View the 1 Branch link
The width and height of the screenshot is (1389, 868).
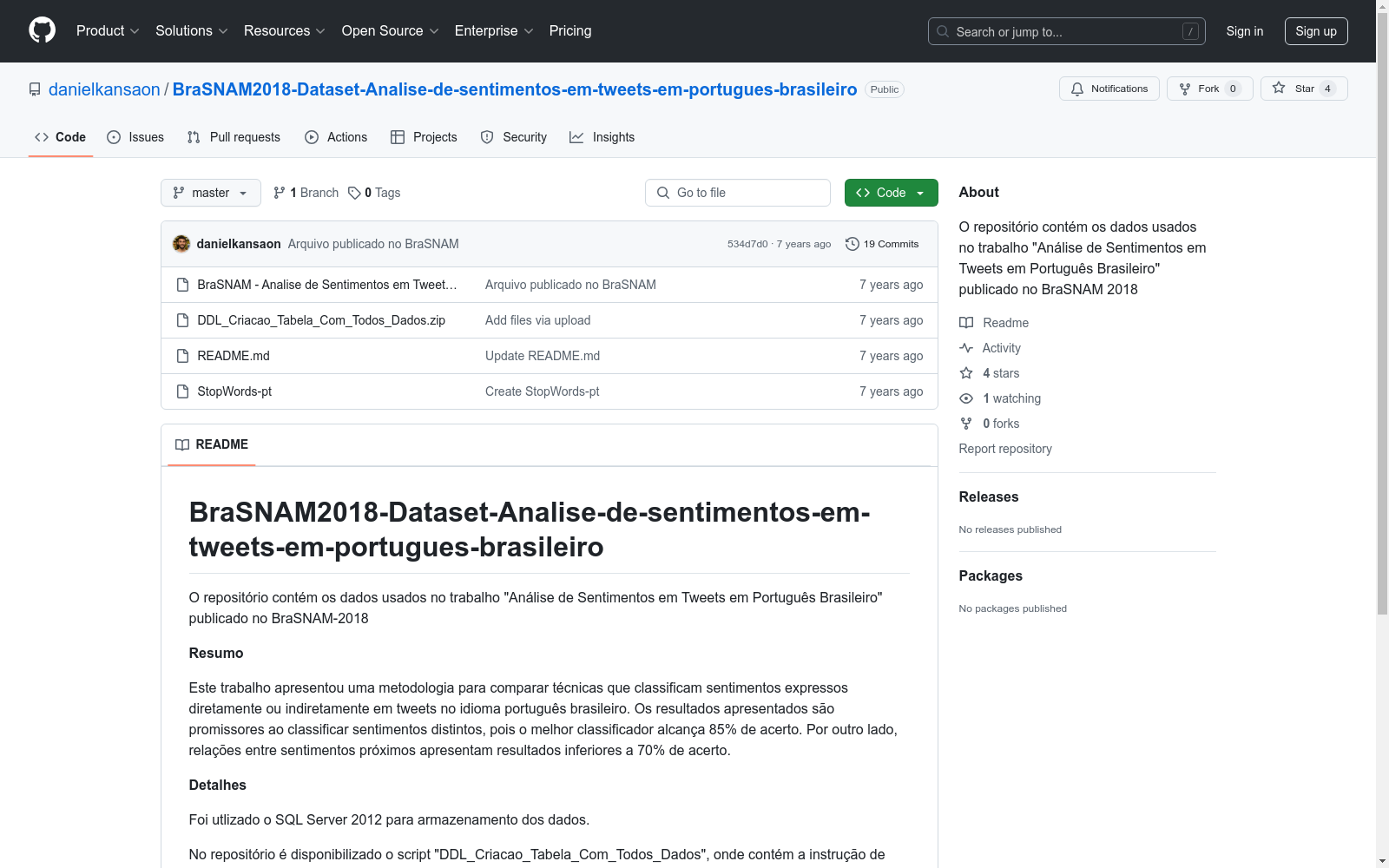click(306, 193)
